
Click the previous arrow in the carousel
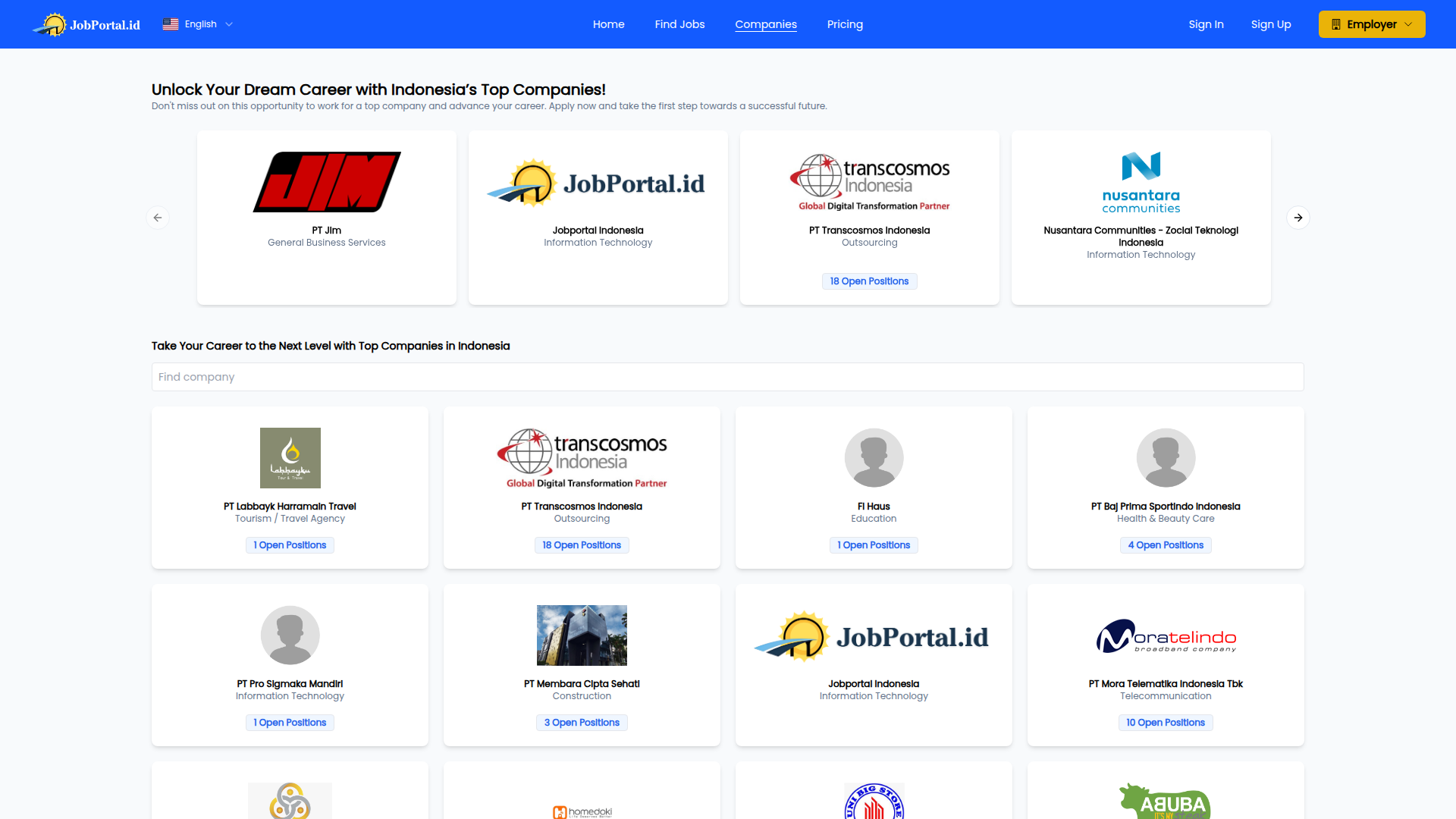click(158, 218)
